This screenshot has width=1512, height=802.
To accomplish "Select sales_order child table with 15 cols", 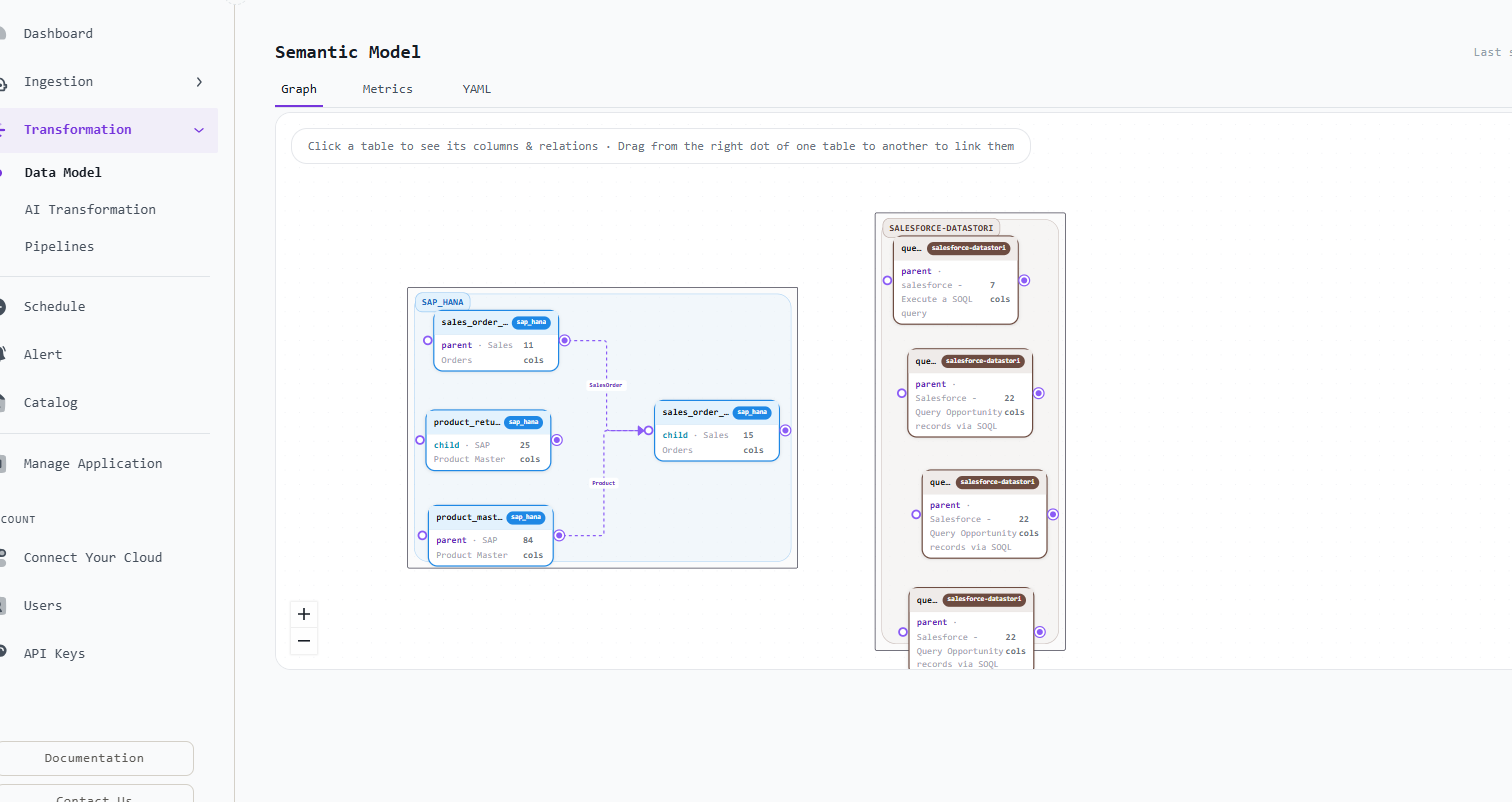I will click(717, 430).
